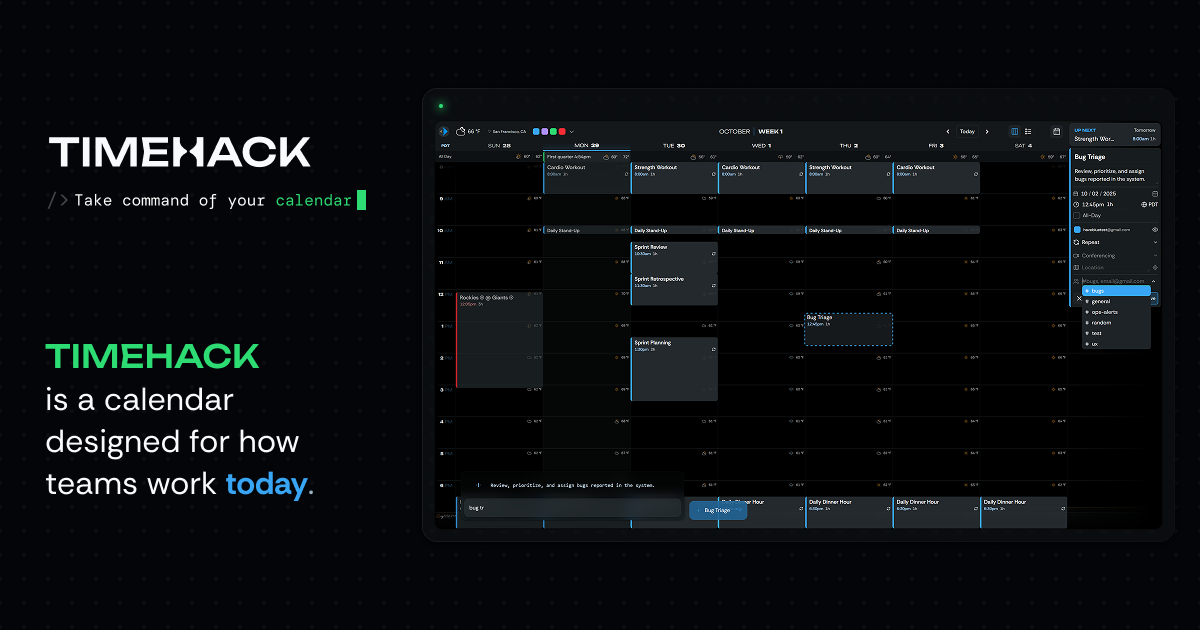The width and height of the screenshot is (1200, 630).
Task: Select the ops-alerts channel option
Action: [x=1116, y=312]
